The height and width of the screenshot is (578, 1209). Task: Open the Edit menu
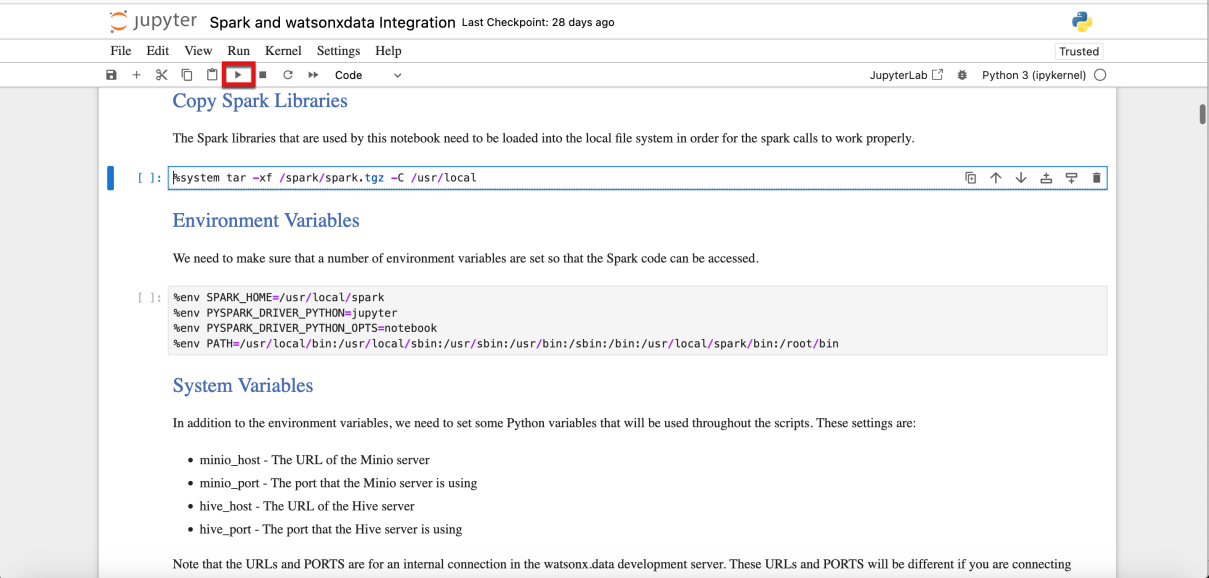(x=158, y=51)
